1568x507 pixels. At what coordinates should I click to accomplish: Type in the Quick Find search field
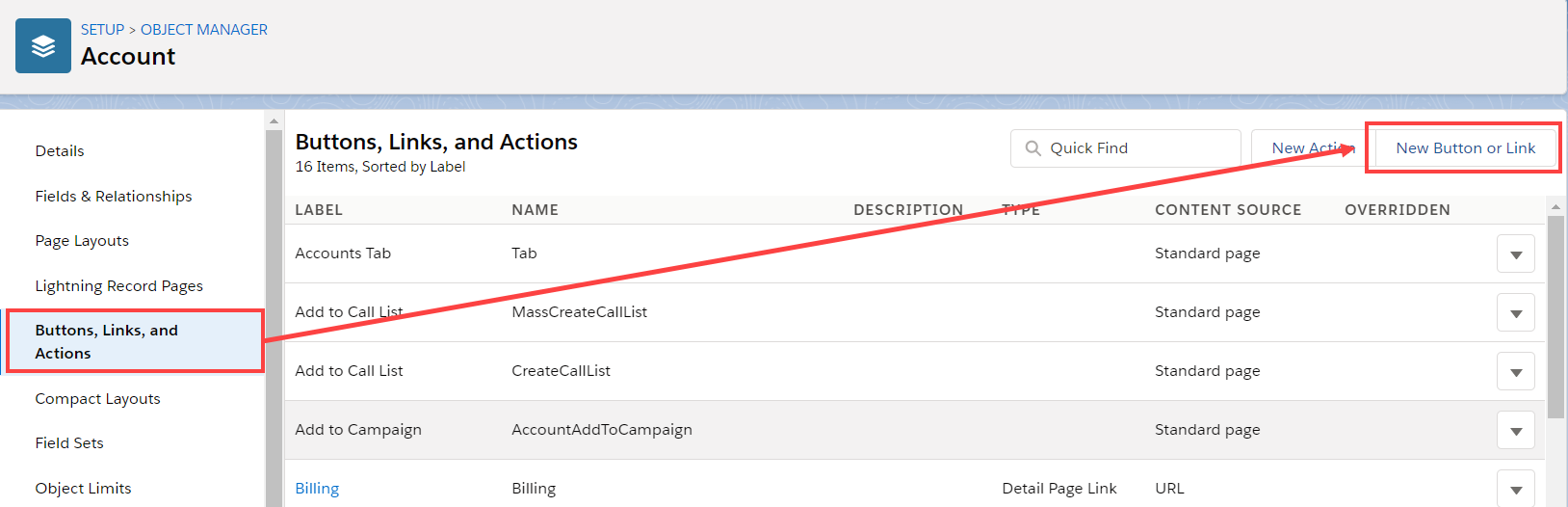[1137, 148]
